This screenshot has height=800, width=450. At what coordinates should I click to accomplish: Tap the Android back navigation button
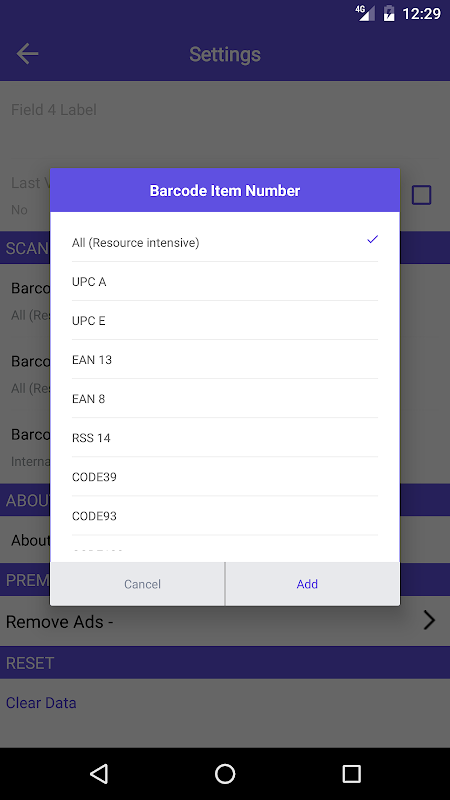coord(99,773)
